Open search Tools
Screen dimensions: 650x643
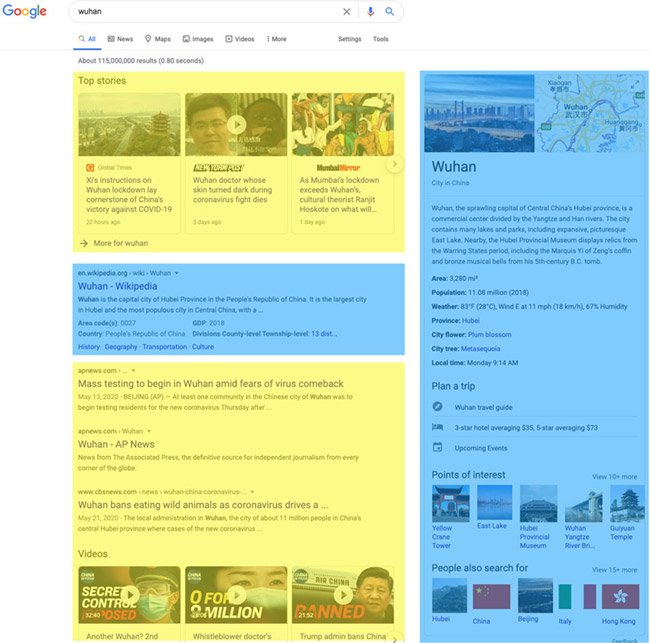point(381,39)
